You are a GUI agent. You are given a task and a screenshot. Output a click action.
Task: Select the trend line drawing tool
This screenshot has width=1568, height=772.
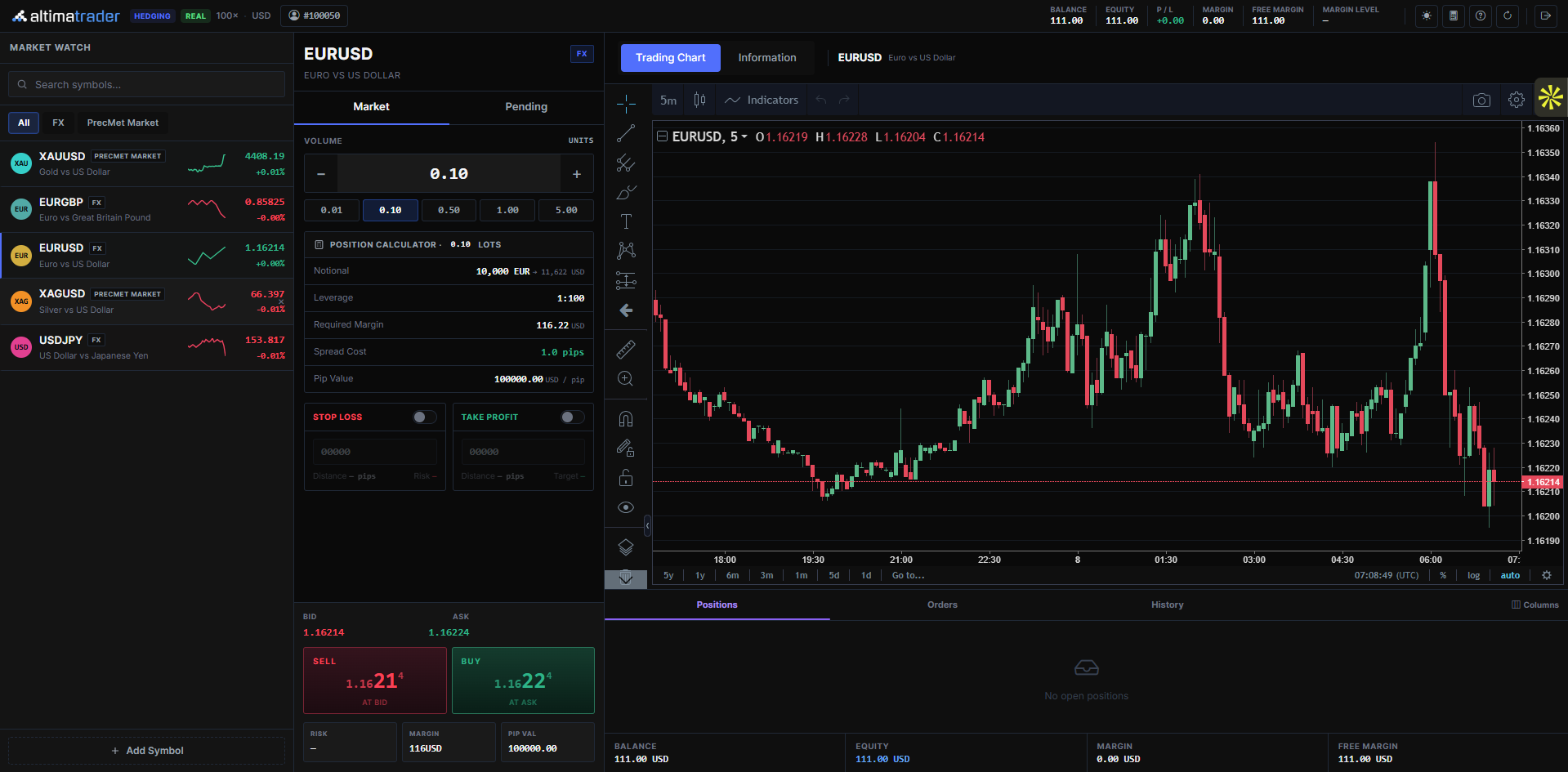click(x=626, y=133)
